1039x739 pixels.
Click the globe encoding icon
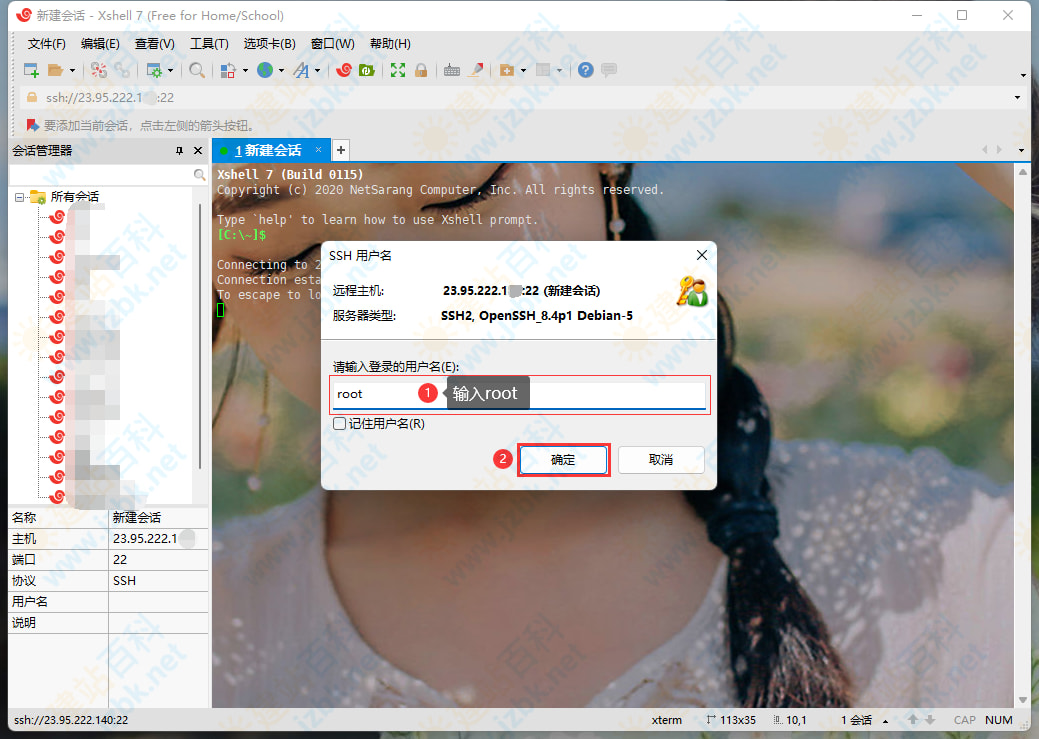[x=265, y=70]
